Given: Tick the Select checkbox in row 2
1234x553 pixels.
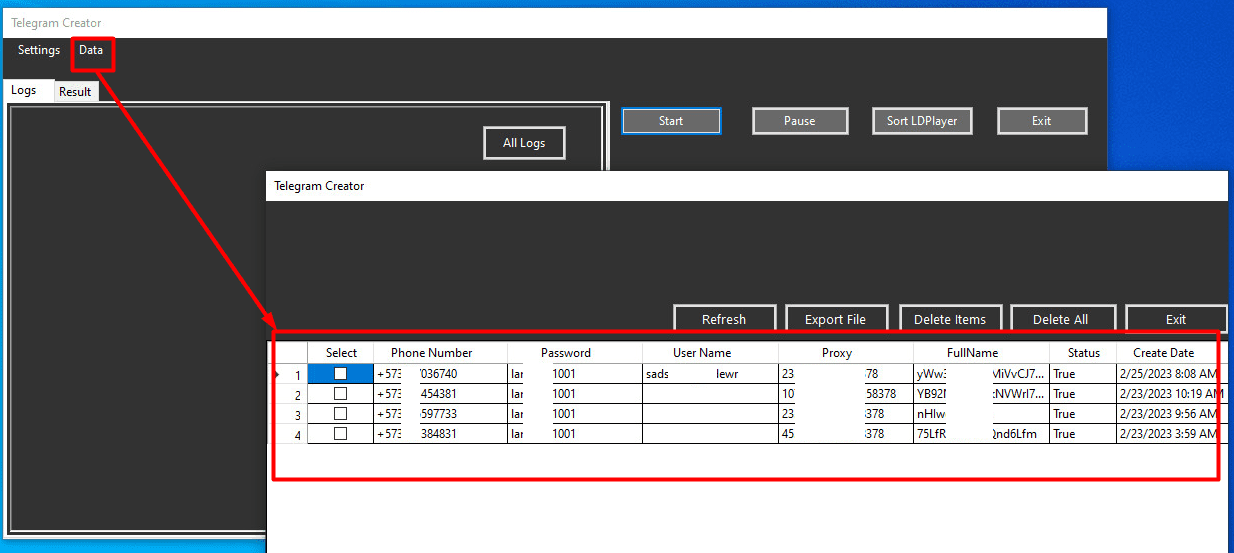Looking at the screenshot, I should click(340, 394).
